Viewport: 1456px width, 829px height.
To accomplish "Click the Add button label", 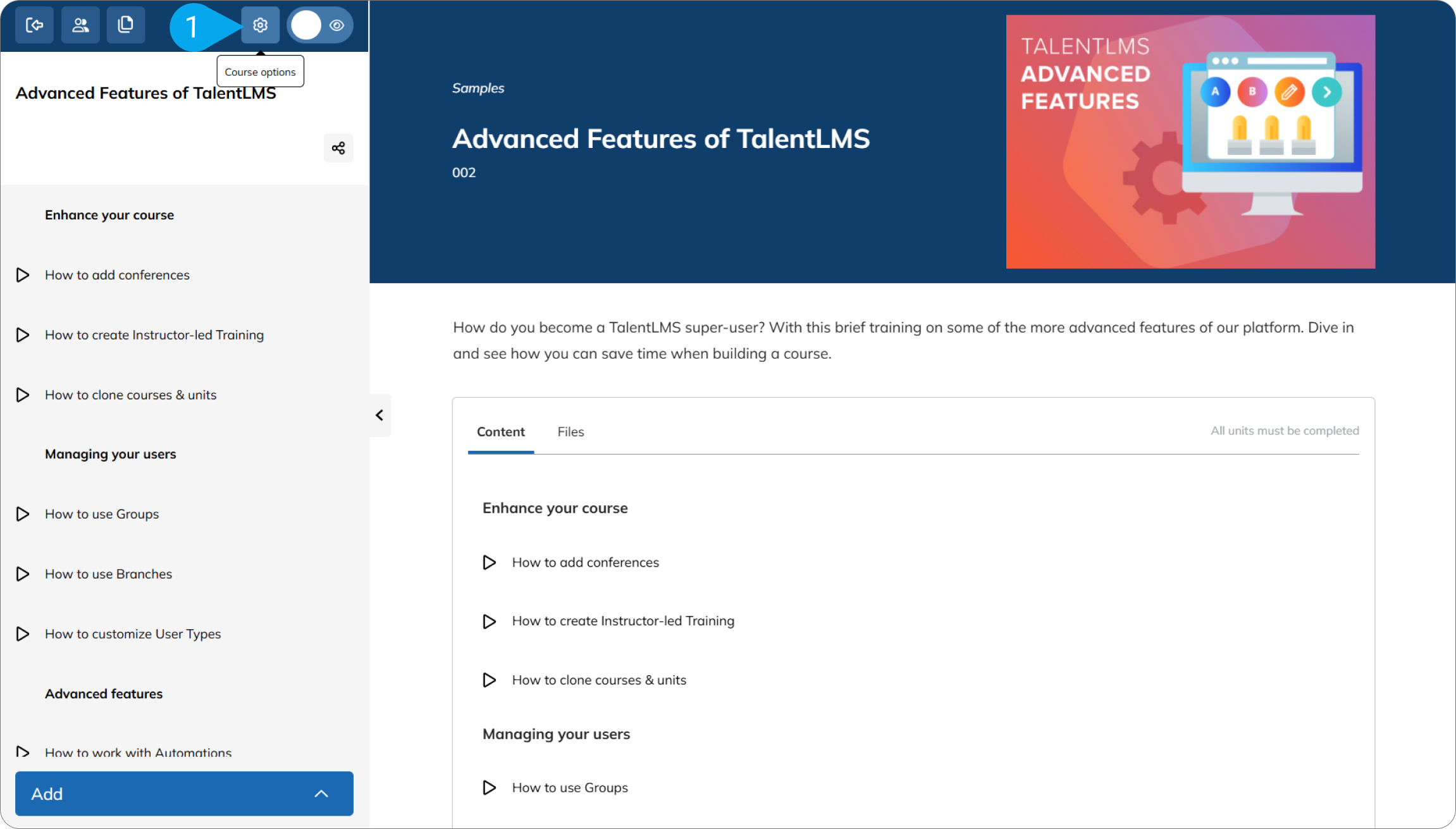I will [47, 794].
